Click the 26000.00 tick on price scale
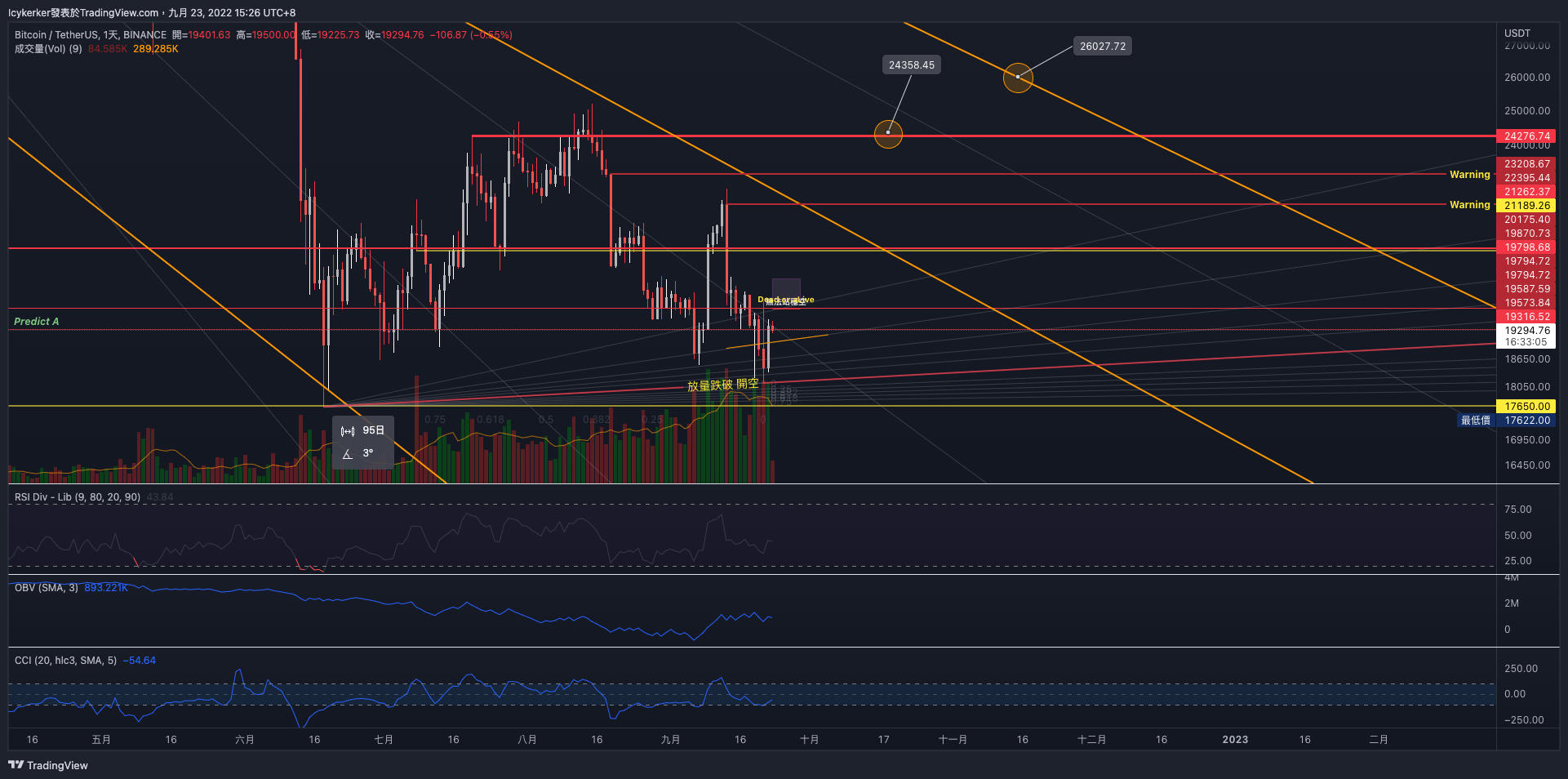Image resolution: width=1568 pixels, height=779 pixels. coord(1527,78)
